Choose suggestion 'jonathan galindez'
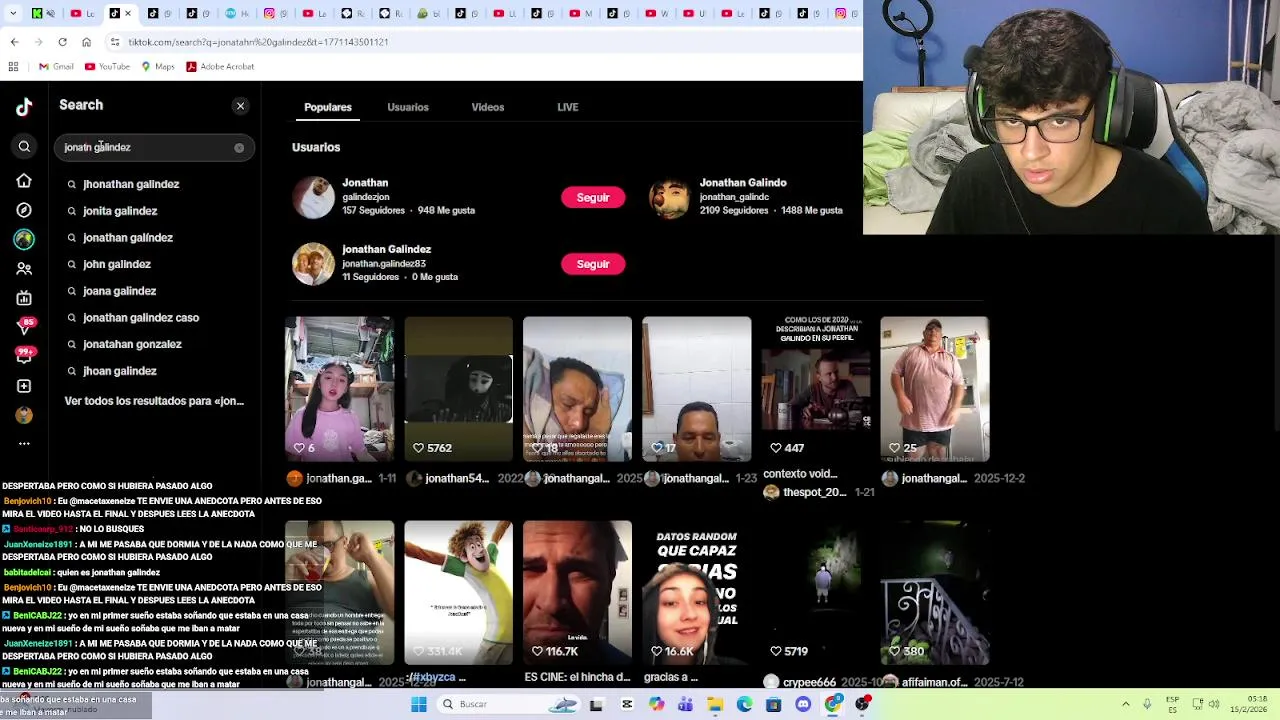This screenshot has height=720, width=1280. 128,238
